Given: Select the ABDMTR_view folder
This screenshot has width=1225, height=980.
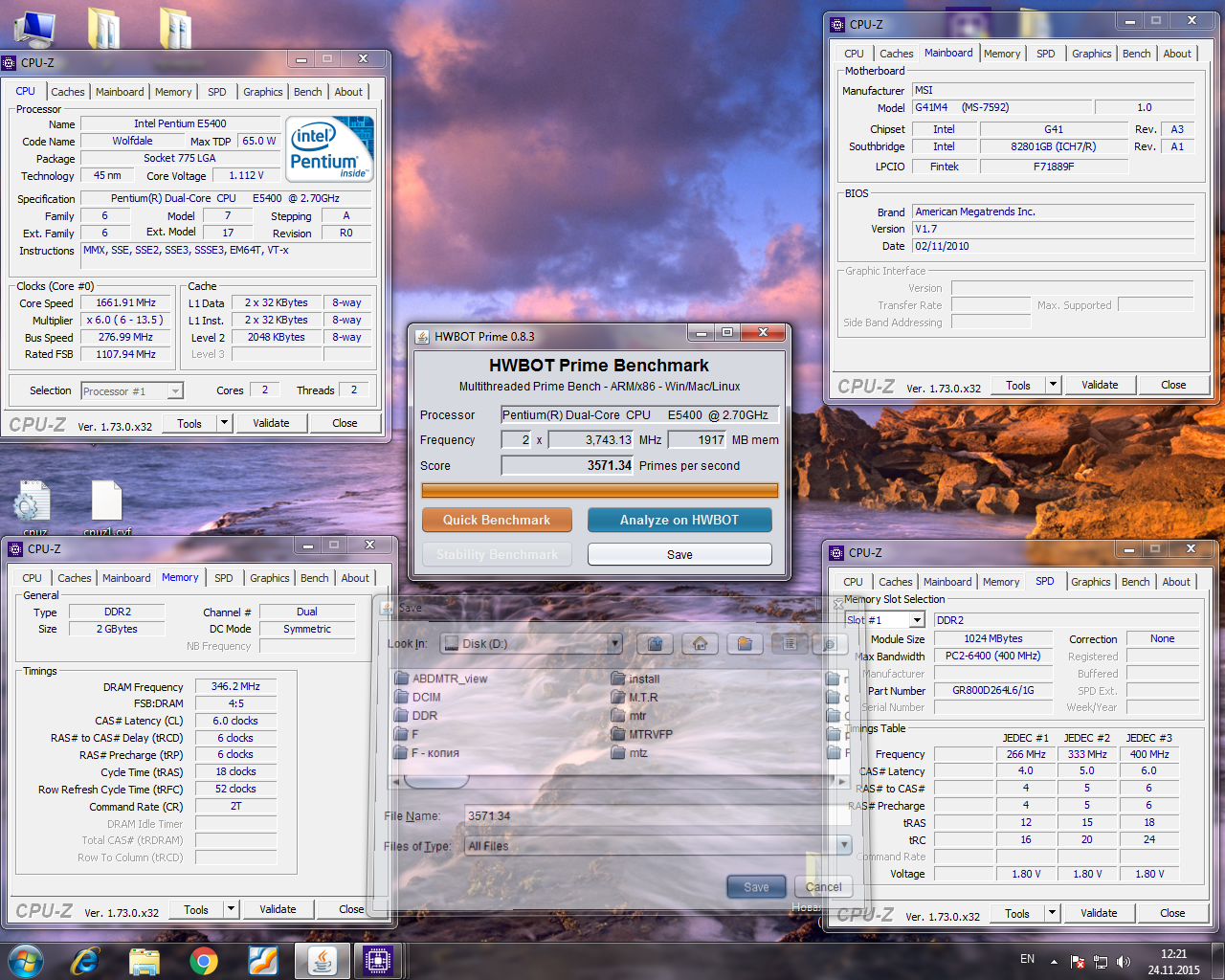Looking at the screenshot, I should (441, 679).
